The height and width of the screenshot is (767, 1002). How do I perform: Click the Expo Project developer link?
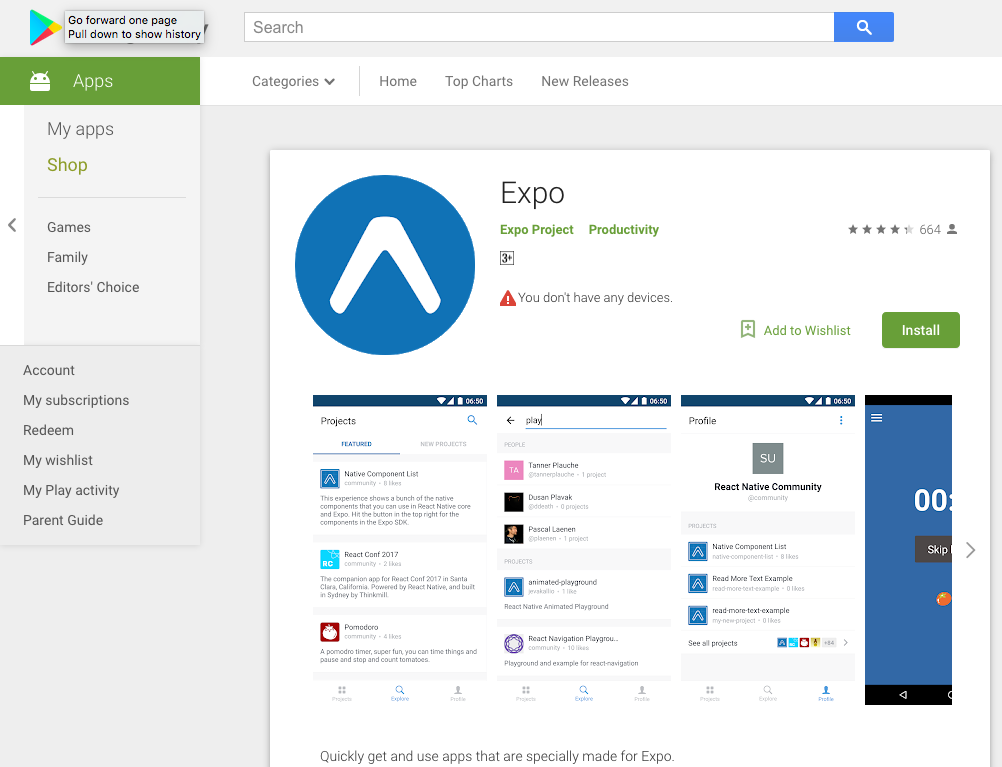[536, 230]
